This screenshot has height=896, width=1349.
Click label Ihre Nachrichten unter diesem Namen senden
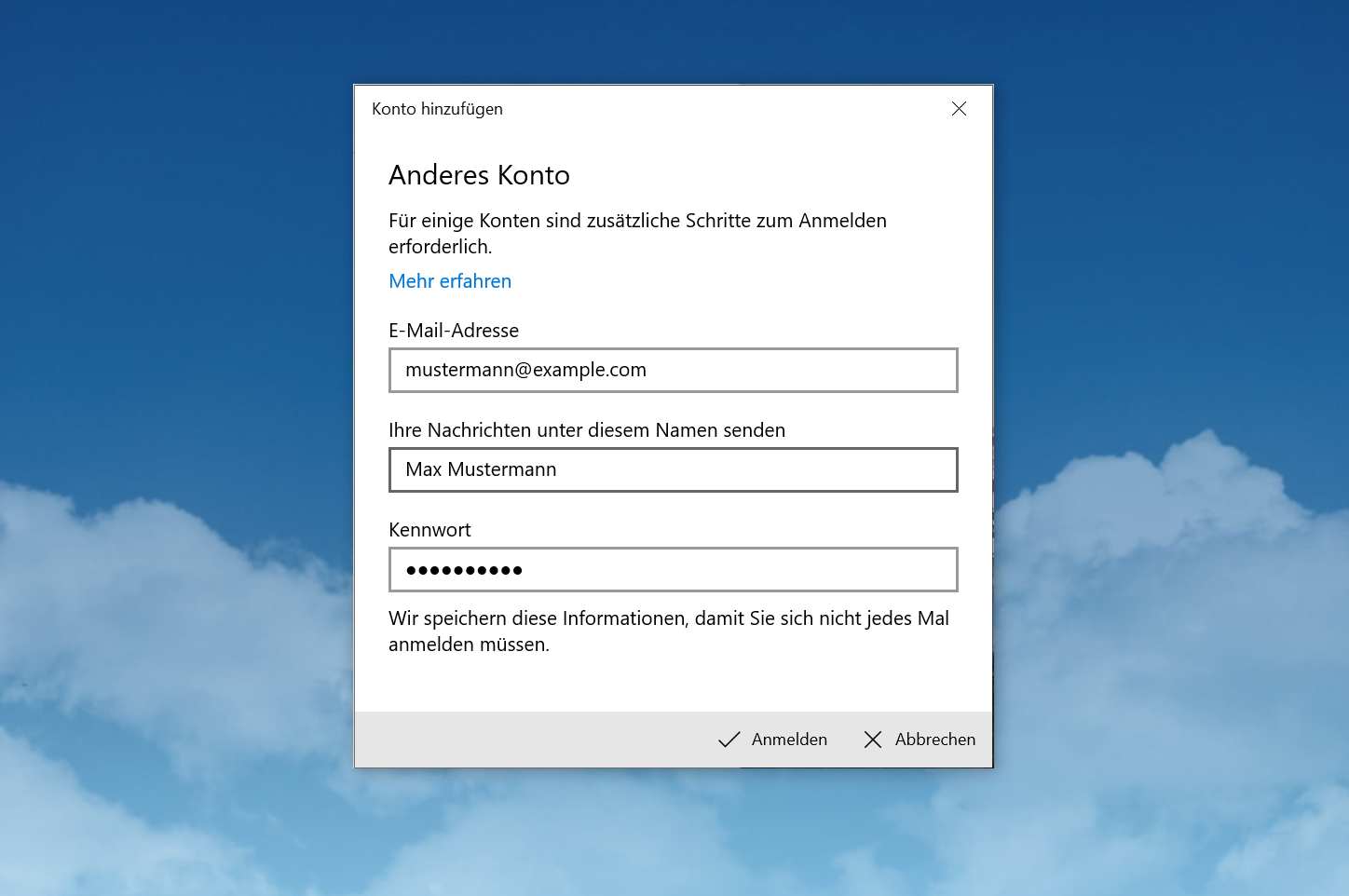(587, 430)
